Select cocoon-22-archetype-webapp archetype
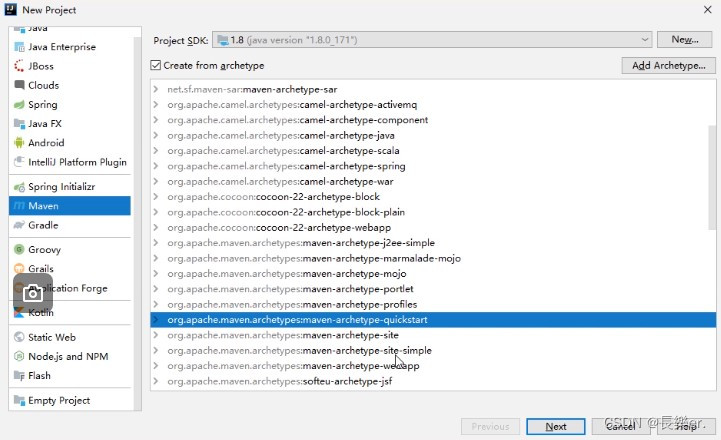 pos(433,228)
